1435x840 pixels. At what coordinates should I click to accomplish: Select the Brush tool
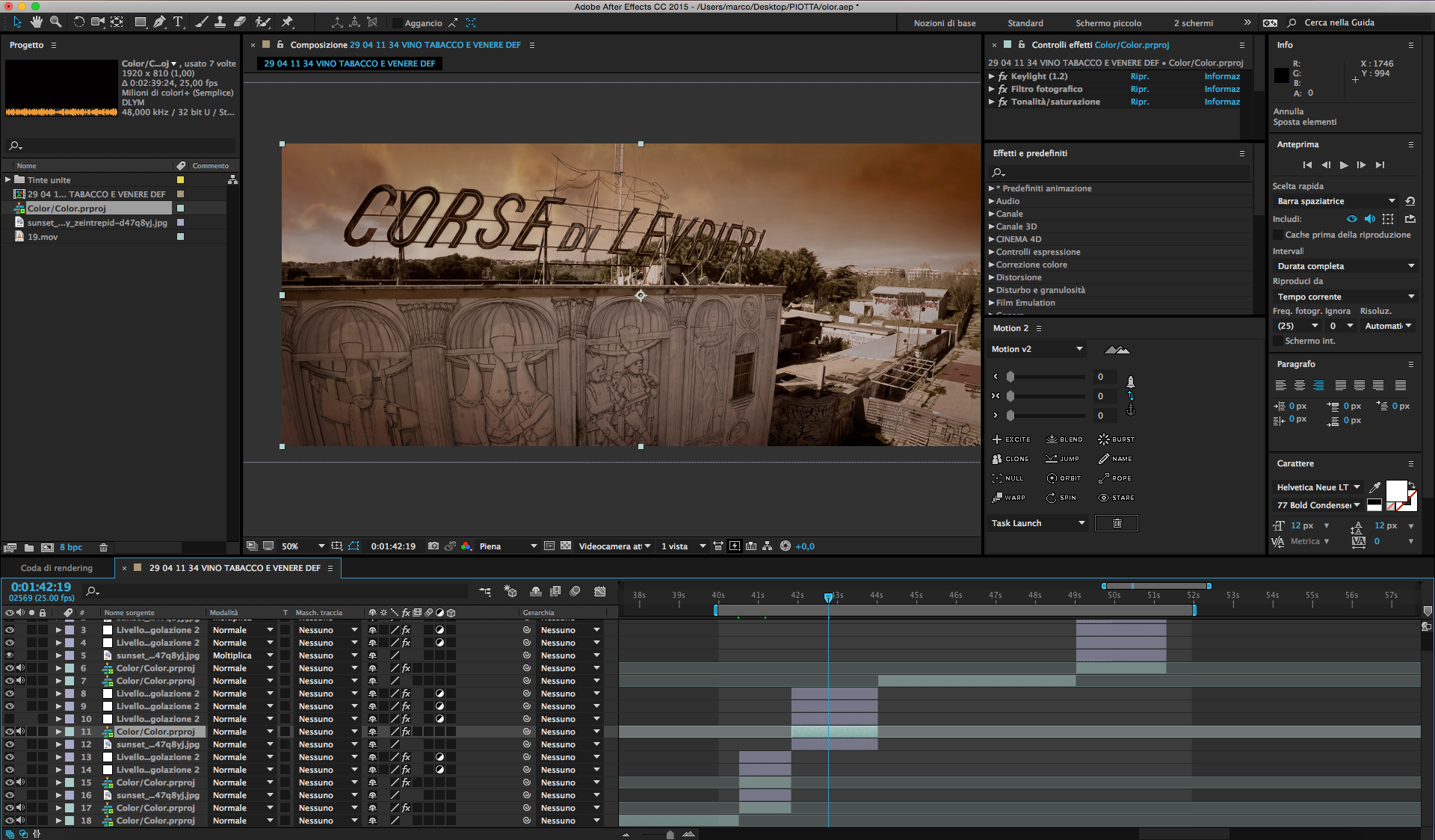click(x=201, y=22)
